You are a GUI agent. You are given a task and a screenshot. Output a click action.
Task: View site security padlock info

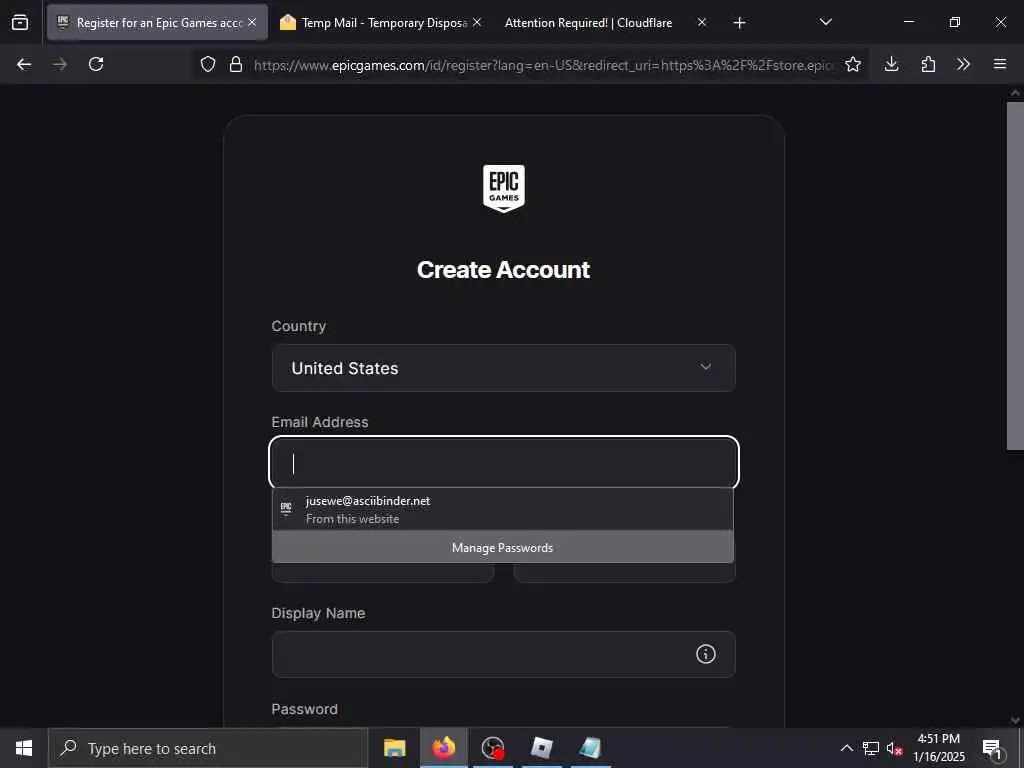[236, 64]
